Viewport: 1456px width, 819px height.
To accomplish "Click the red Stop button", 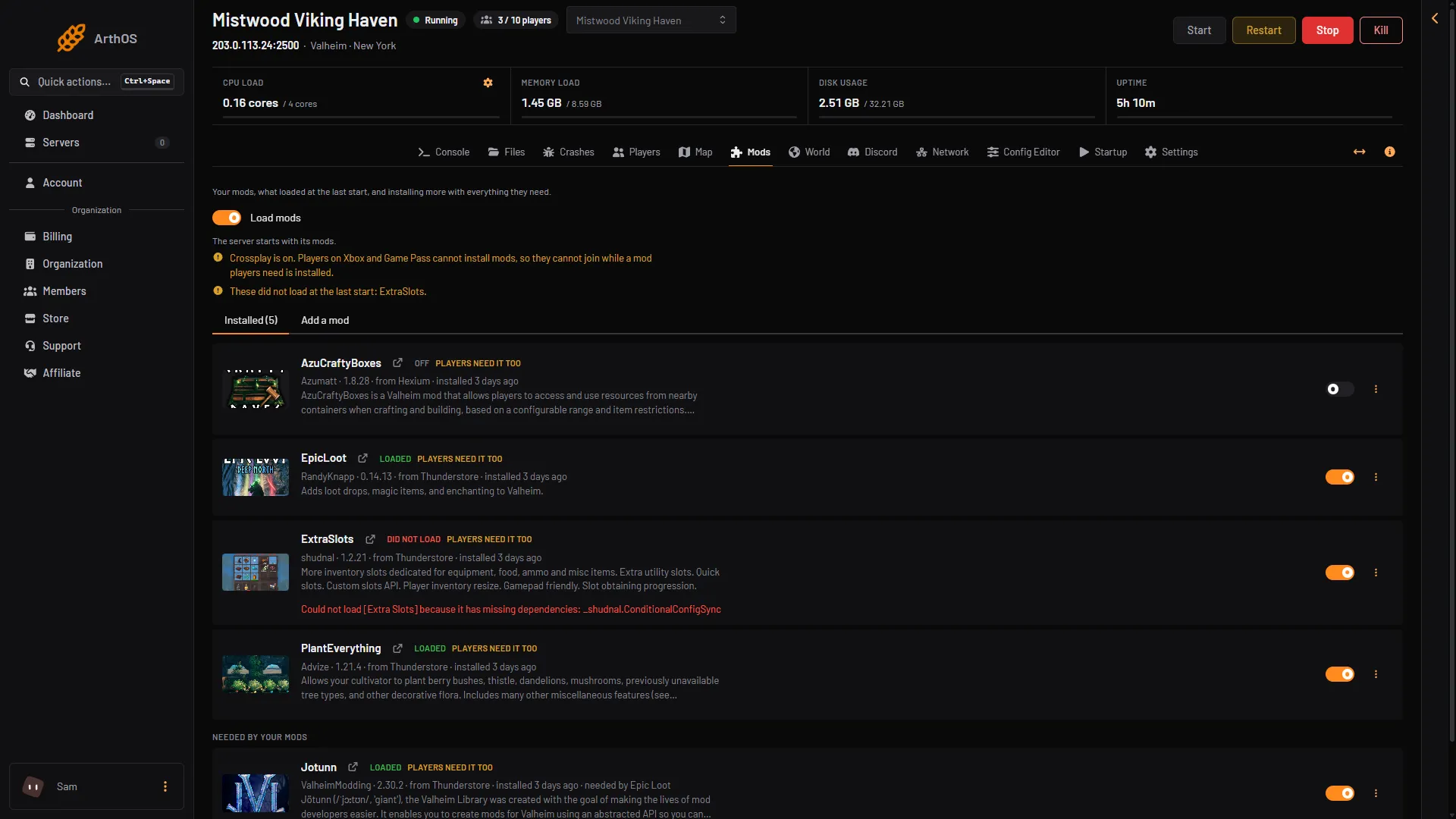I will coord(1327,30).
